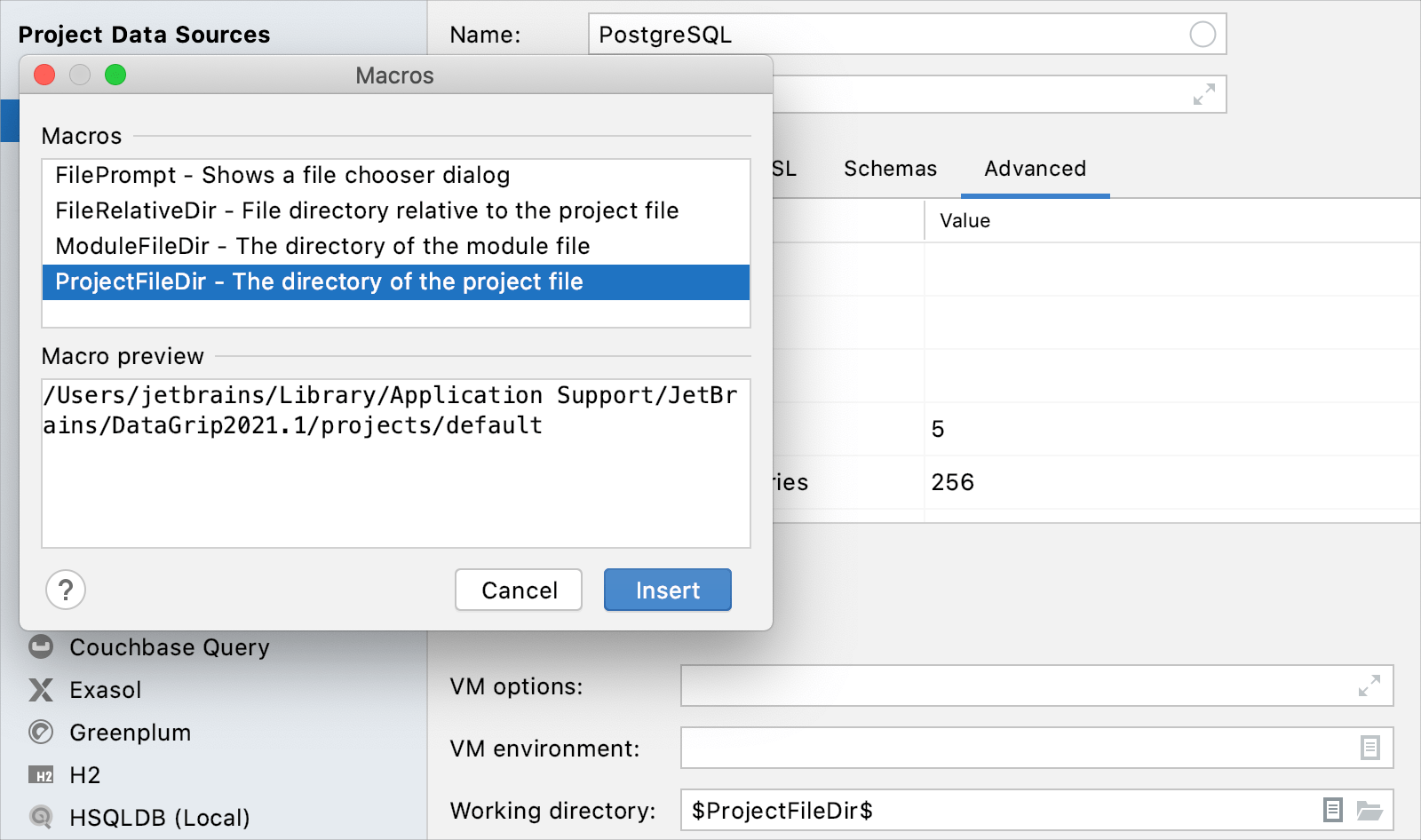This screenshot has width=1421, height=840.
Task: Select the Couchbase Query driver icon
Action: [40, 647]
